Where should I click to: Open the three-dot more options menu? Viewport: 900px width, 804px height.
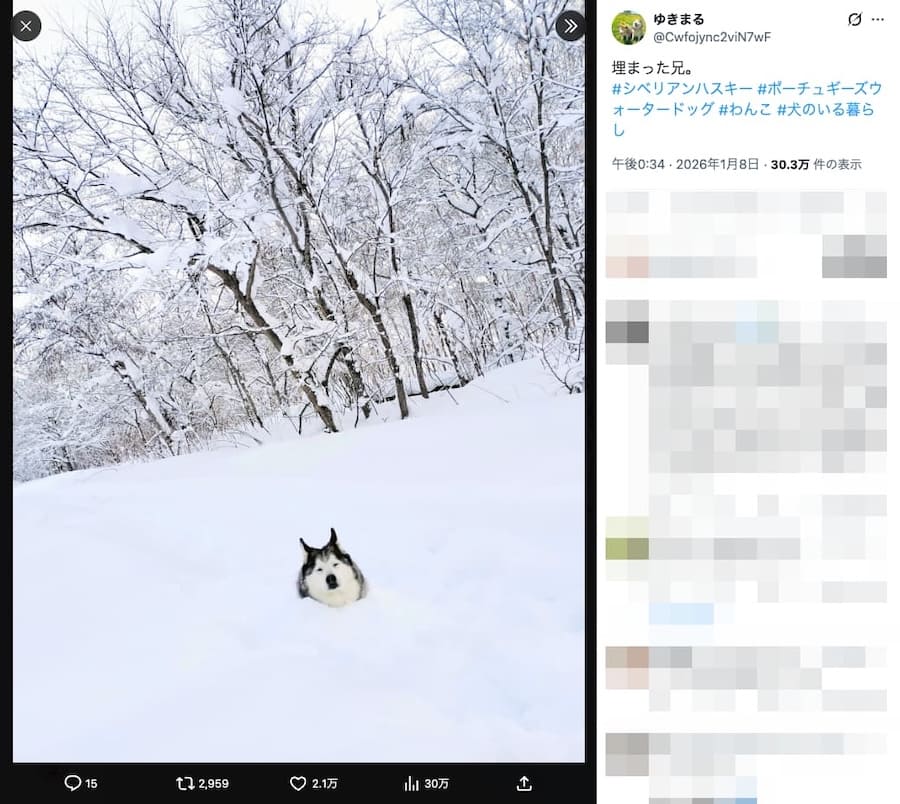point(878,20)
